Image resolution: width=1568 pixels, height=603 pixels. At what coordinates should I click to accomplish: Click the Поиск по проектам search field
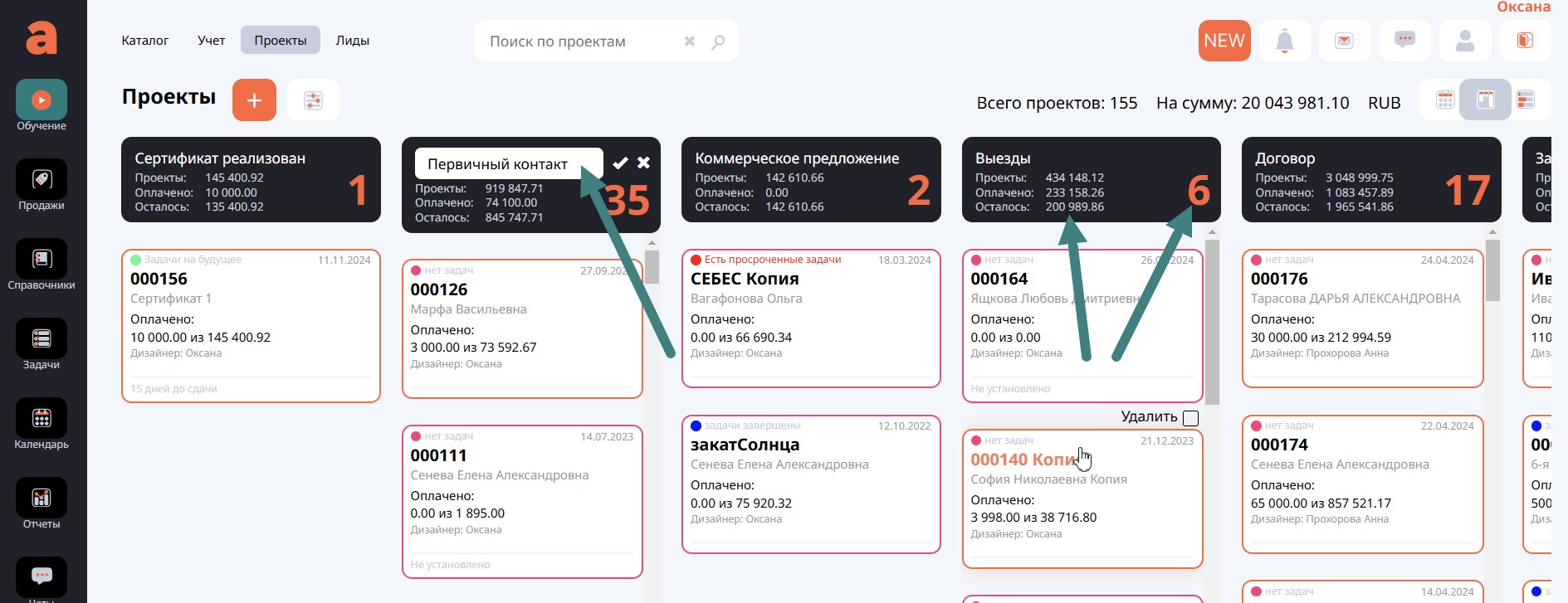pyautogui.click(x=581, y=41)
